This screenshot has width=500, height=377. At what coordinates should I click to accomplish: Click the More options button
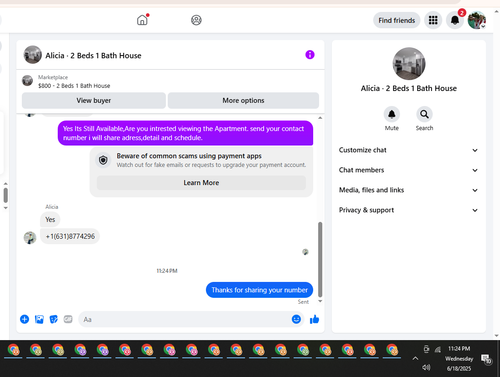(x=243, y=100)
